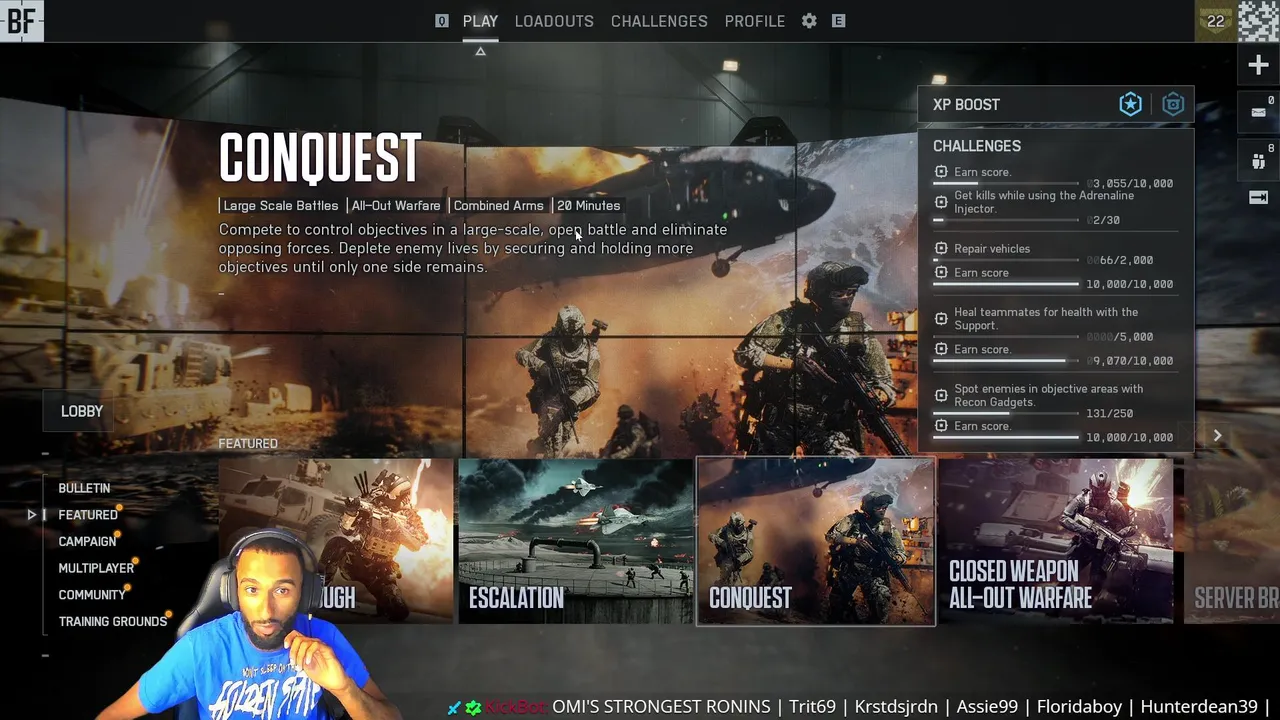
Task: Open TRAINING GROUNDS in the side menu
Action: click(x=113, y=621)
